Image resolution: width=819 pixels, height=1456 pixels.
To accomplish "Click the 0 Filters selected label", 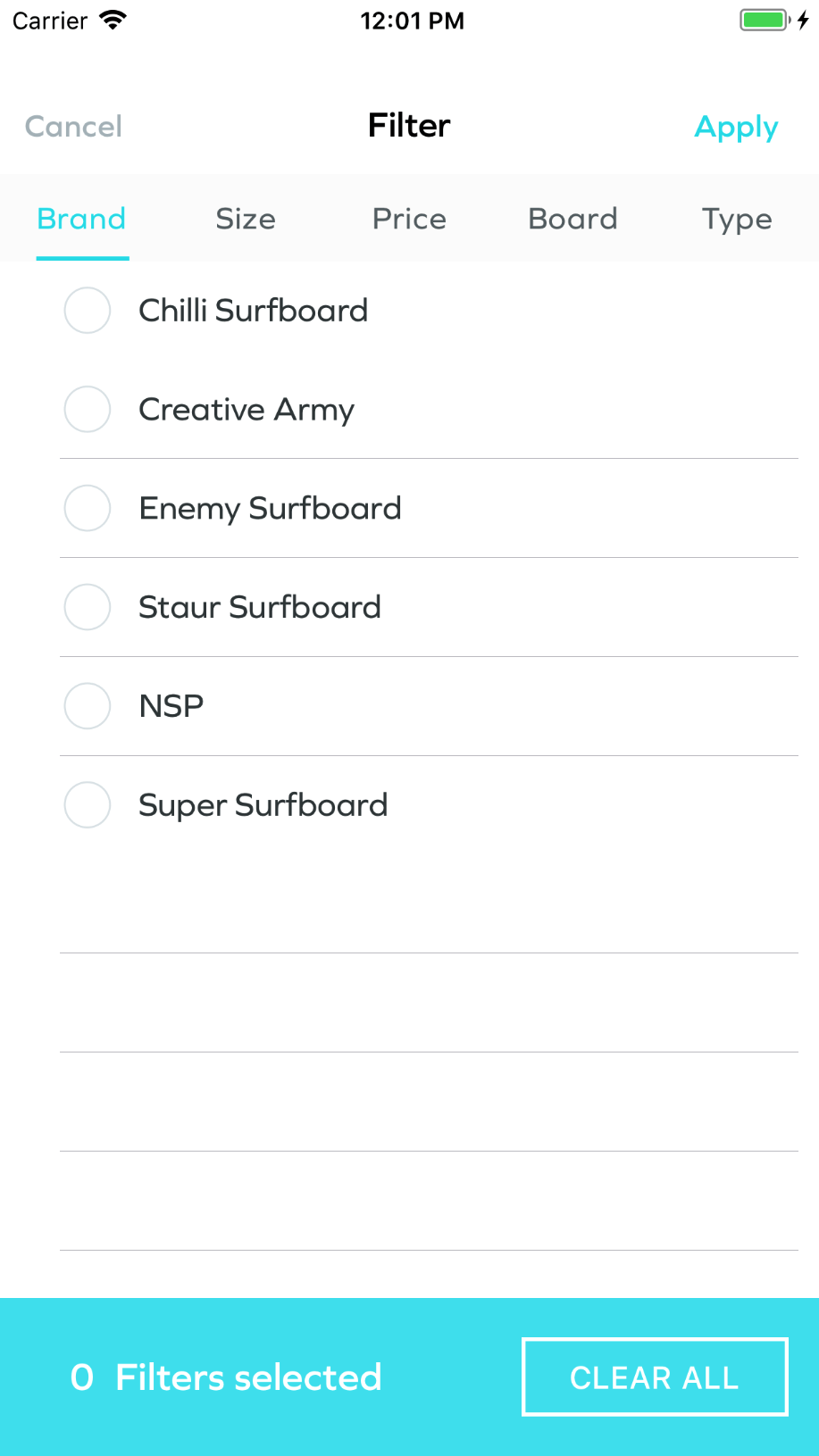I will point(226,1377).
